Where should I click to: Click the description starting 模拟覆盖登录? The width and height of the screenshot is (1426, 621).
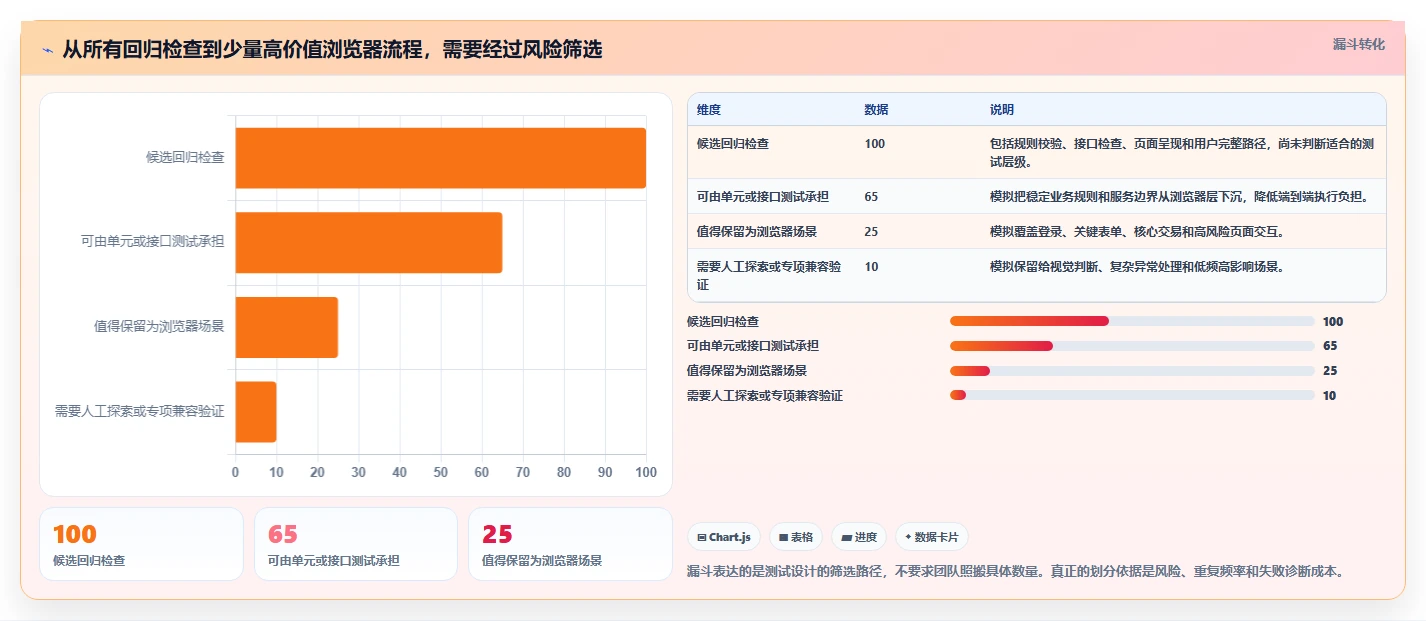[x=1136, y=232]
